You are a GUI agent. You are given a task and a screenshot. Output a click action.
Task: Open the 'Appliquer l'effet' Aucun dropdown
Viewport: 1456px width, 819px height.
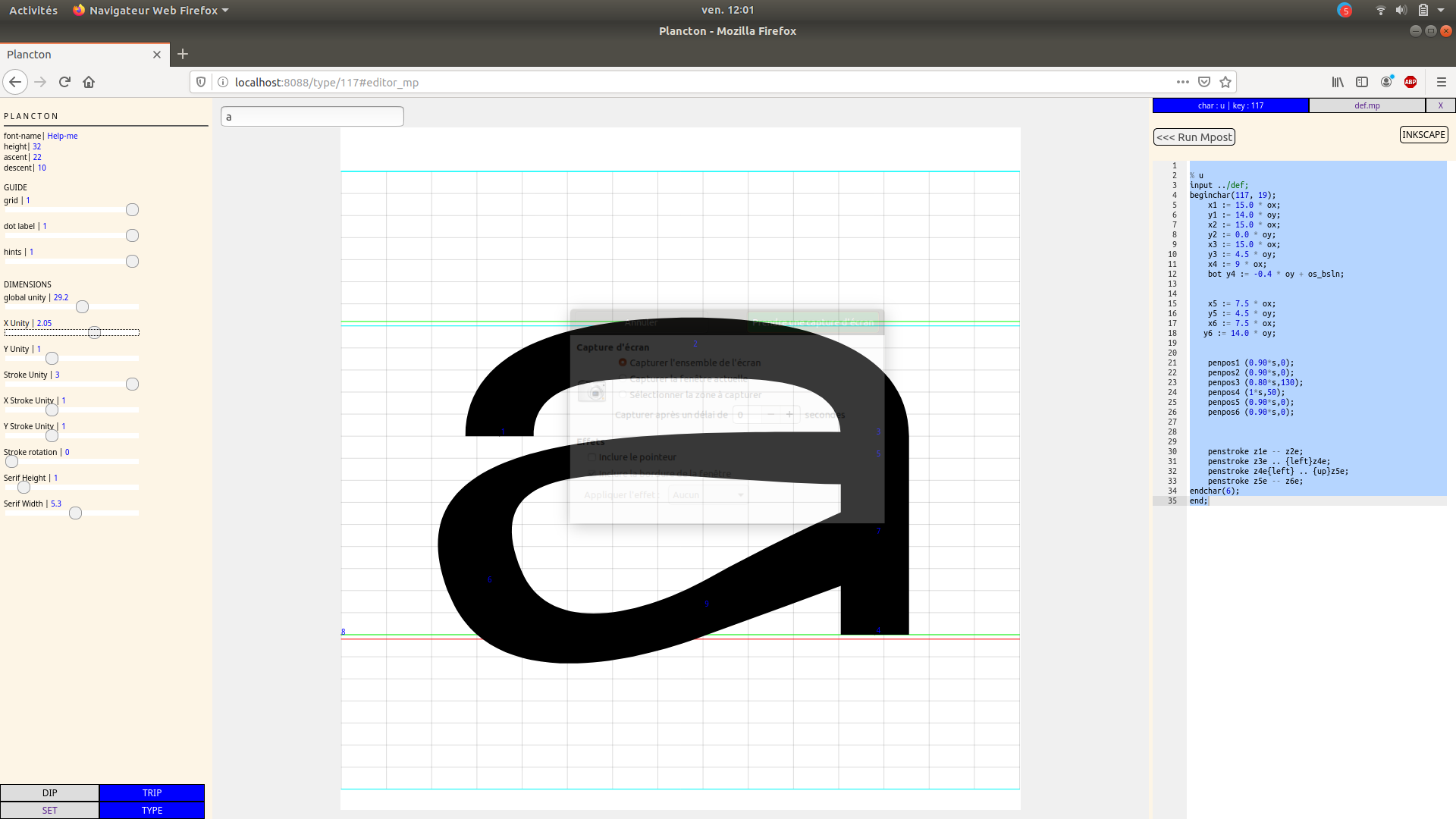[708, 494]
